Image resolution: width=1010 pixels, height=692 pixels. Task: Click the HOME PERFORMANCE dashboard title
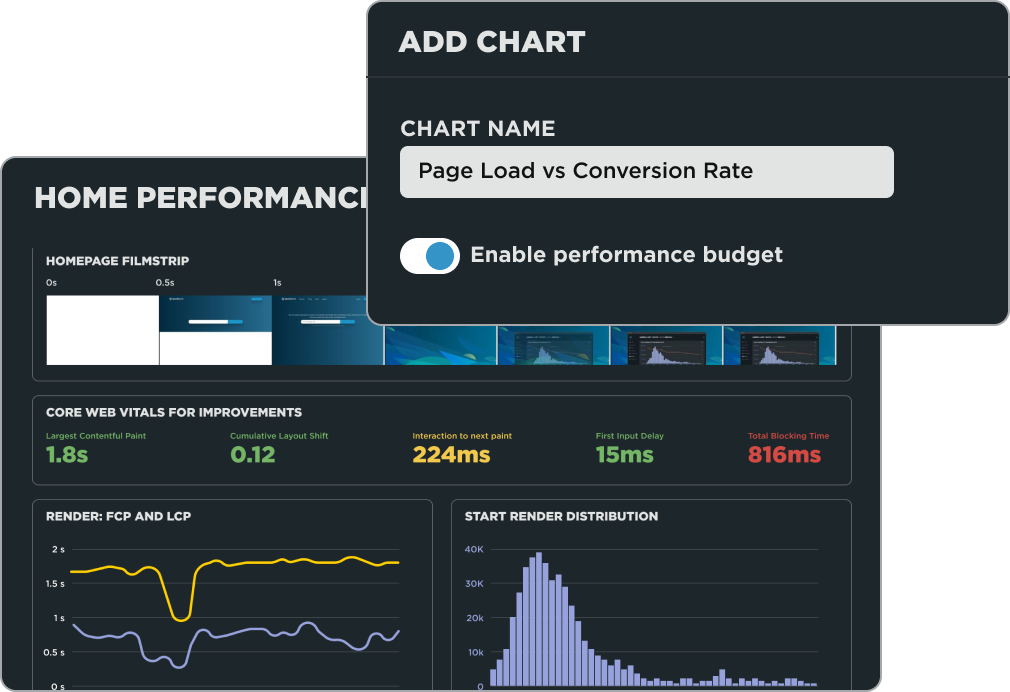pyautogui.click(x=201, y=198)
